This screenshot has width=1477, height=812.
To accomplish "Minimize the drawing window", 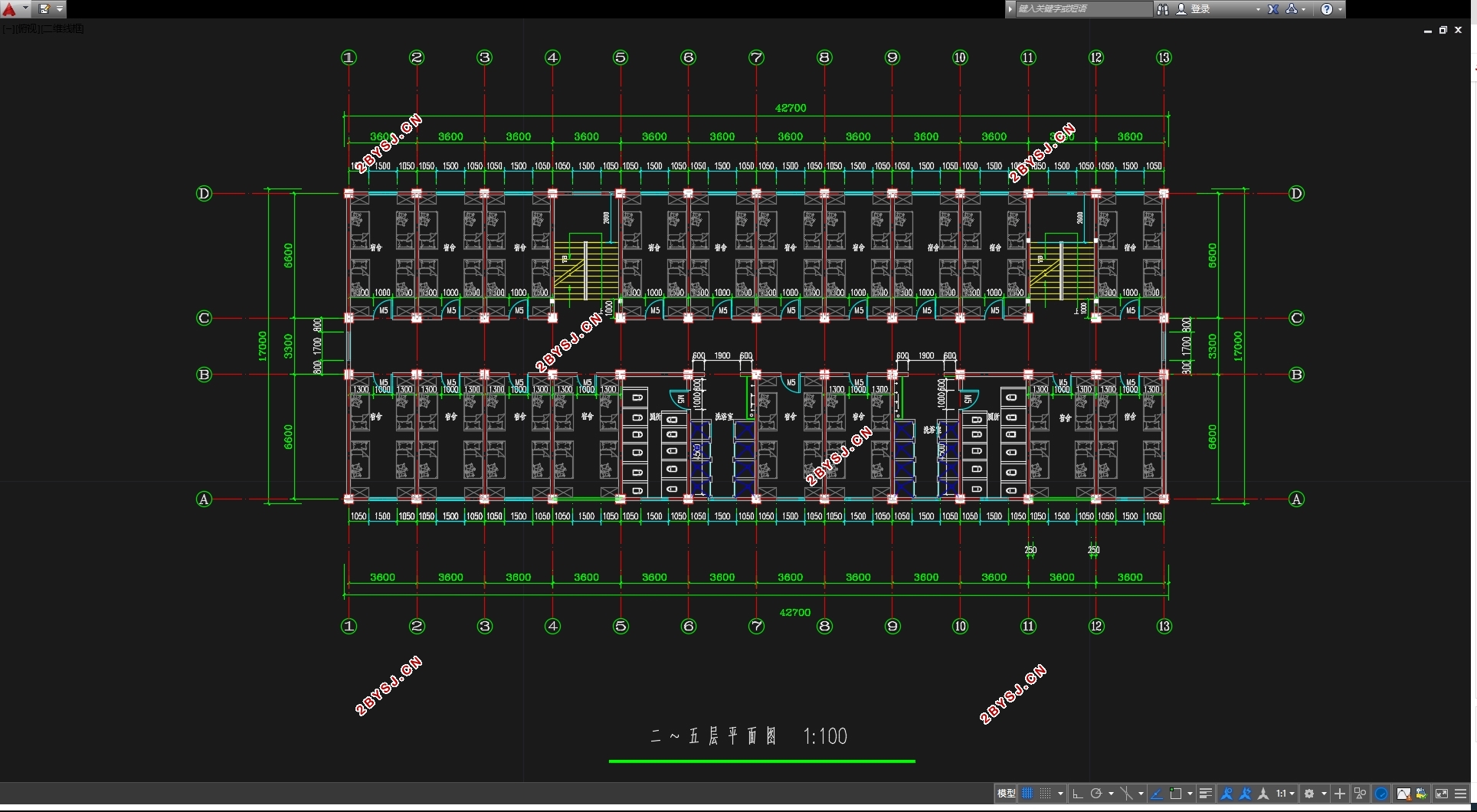I will [x=1428, y=31].
